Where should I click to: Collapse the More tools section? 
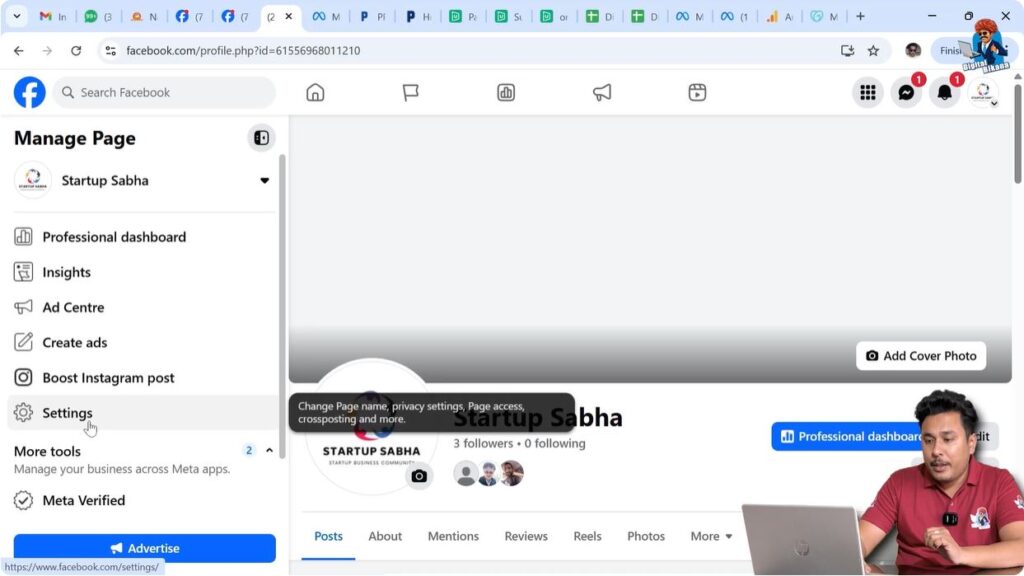pyautogui.click(x=269, y=451)
